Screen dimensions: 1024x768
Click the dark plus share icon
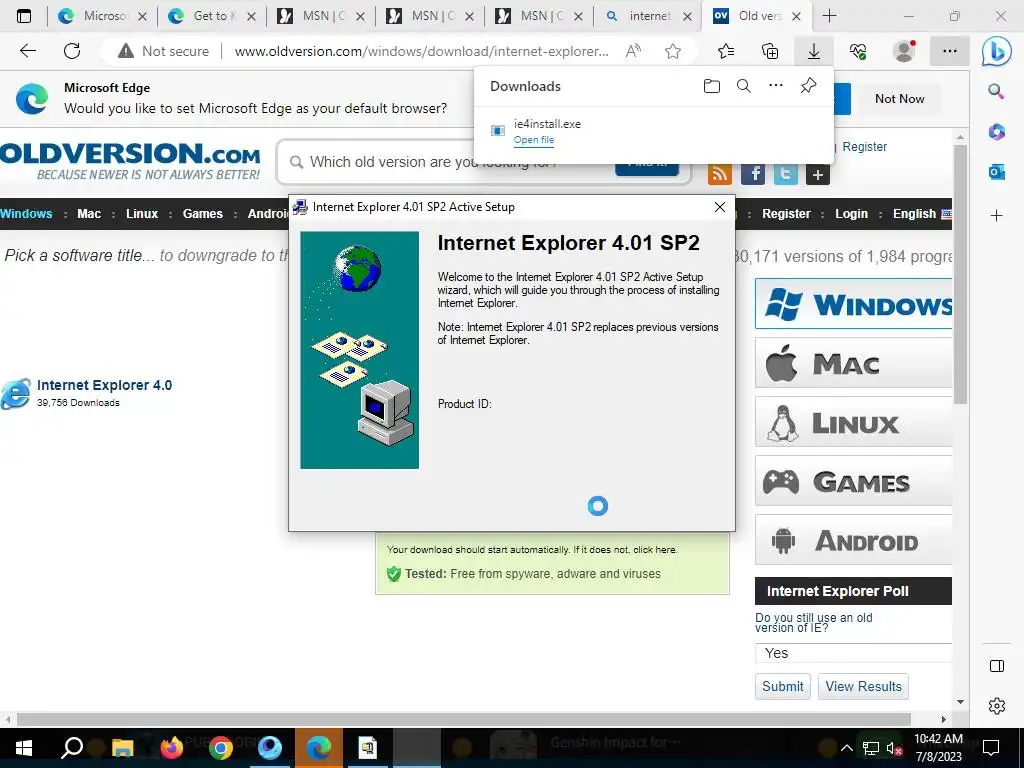[818, 174]
